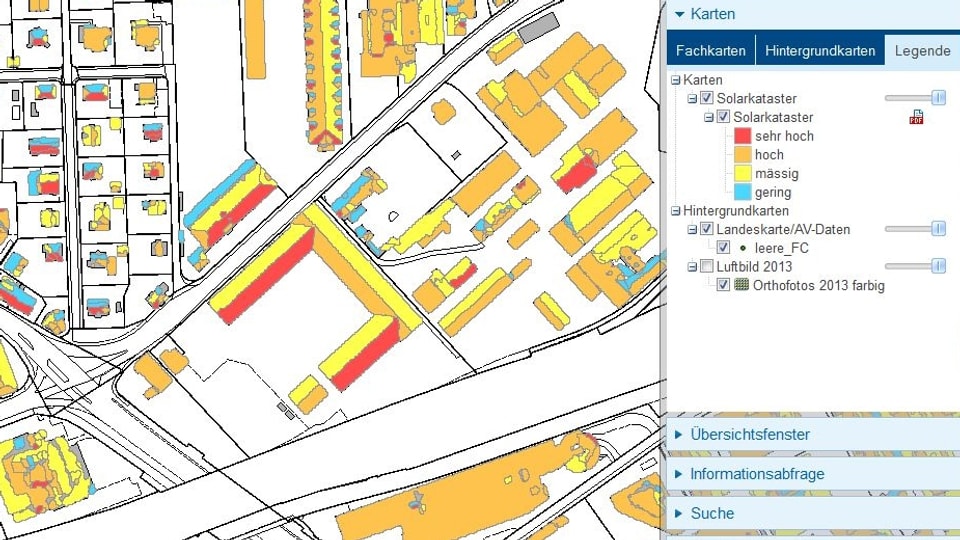Select the 'gering' legend label
This screenshot has height=540, width=960.
point(773,192)
